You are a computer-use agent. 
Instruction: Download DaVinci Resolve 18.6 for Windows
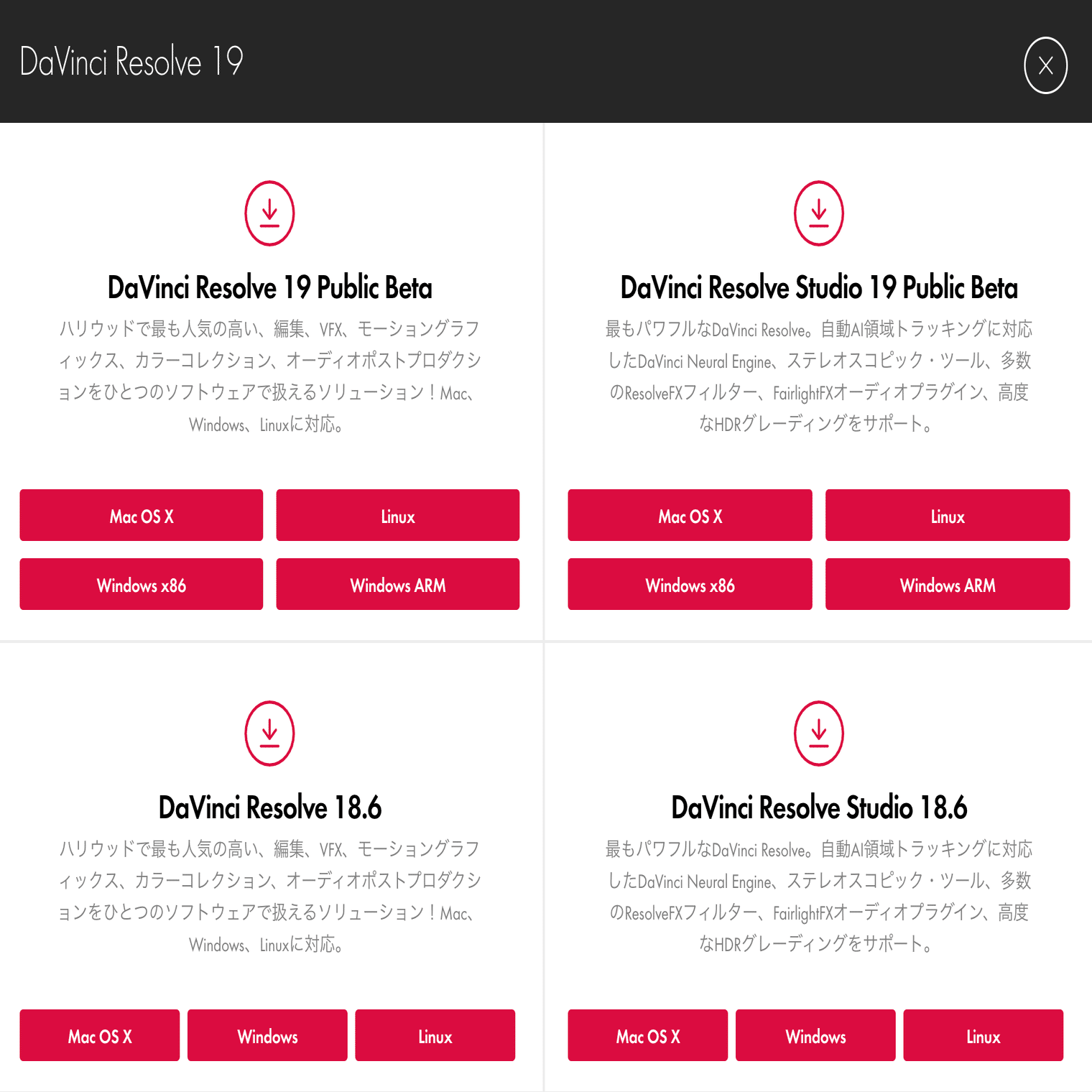(267, 1035)
